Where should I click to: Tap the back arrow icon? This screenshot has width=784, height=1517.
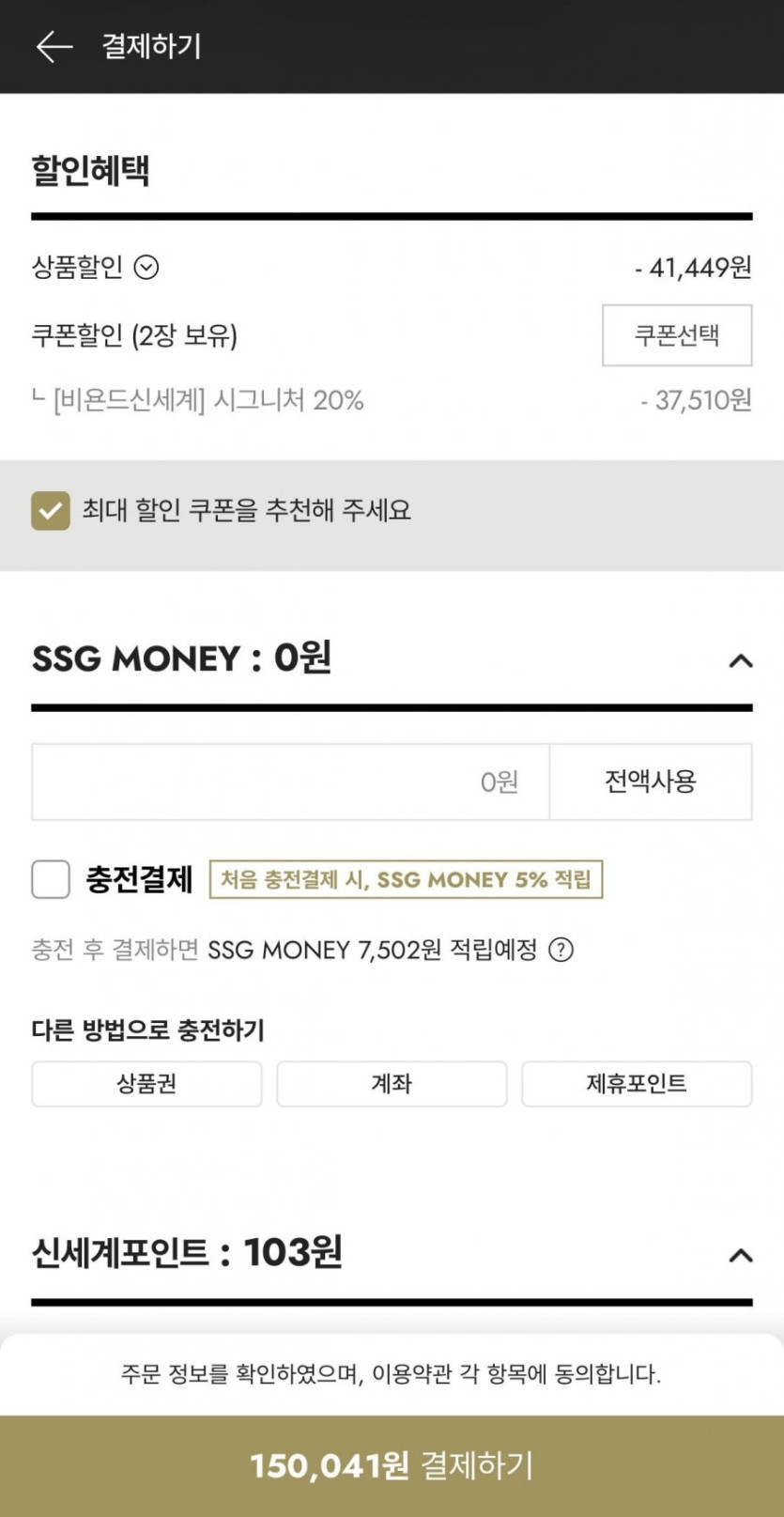point(54,46)
